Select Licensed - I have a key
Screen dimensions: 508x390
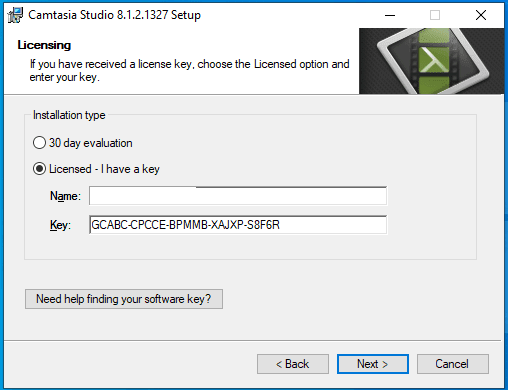[39, 169]
